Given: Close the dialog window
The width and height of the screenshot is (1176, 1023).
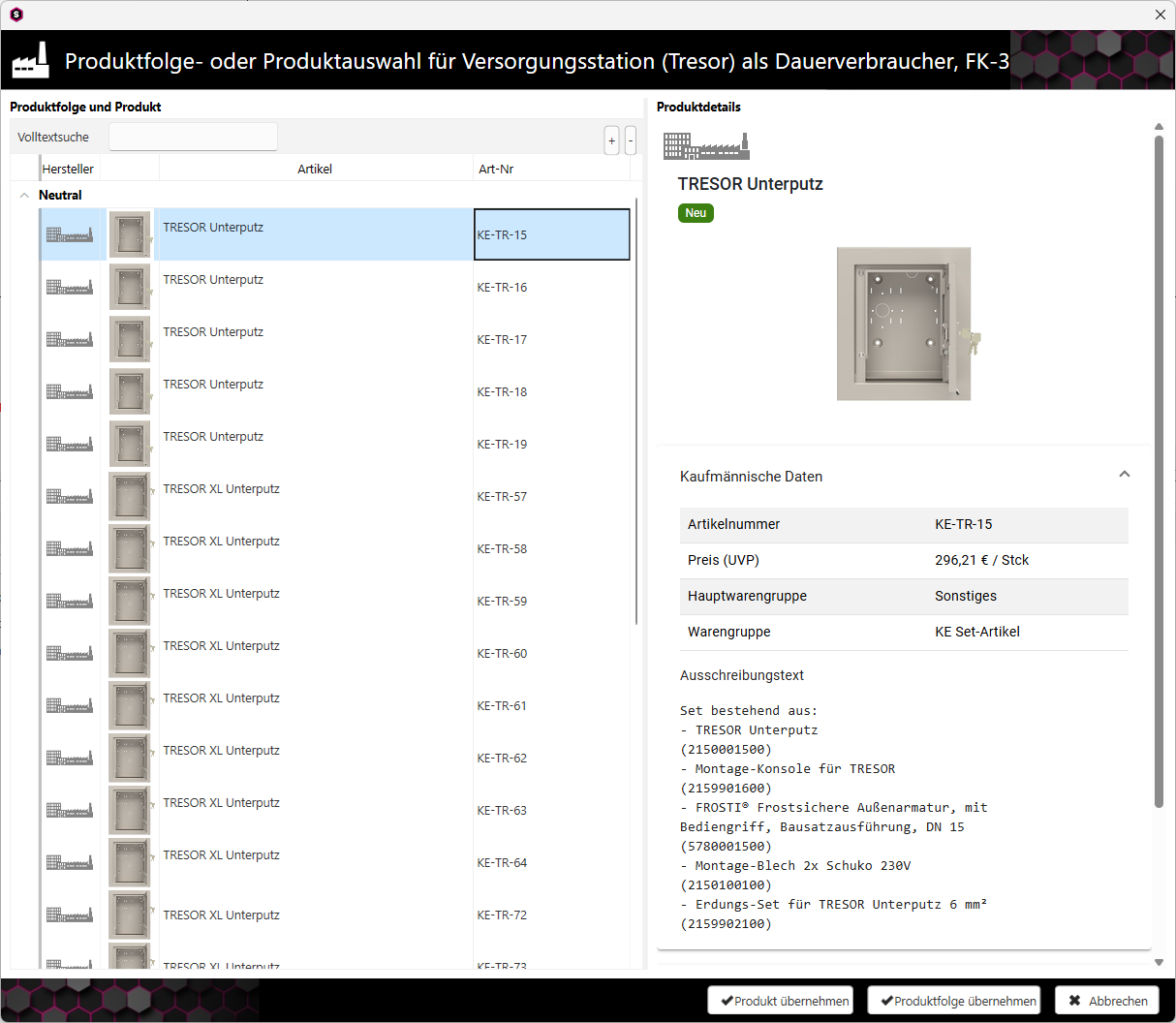Looking at the screenshot, I should pyautogui.click(x=1161, y=15).
